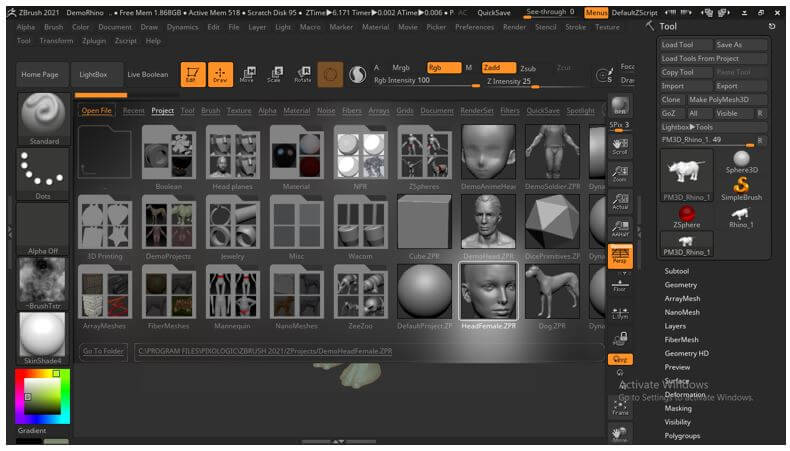Select the ZSphere tool icon
Screen dimensions: 790x451
686,217
